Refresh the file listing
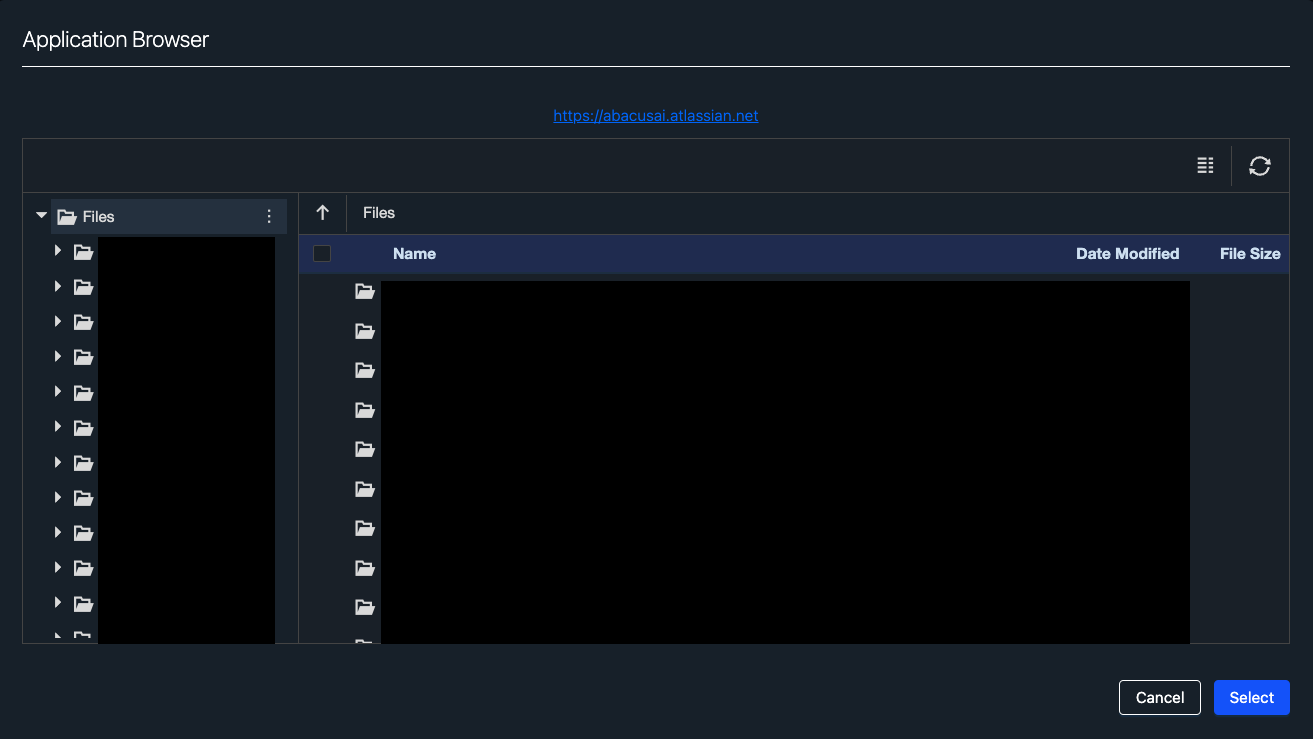The height and width of the screenshot is (739, 1313). [x=1259, y=165]
